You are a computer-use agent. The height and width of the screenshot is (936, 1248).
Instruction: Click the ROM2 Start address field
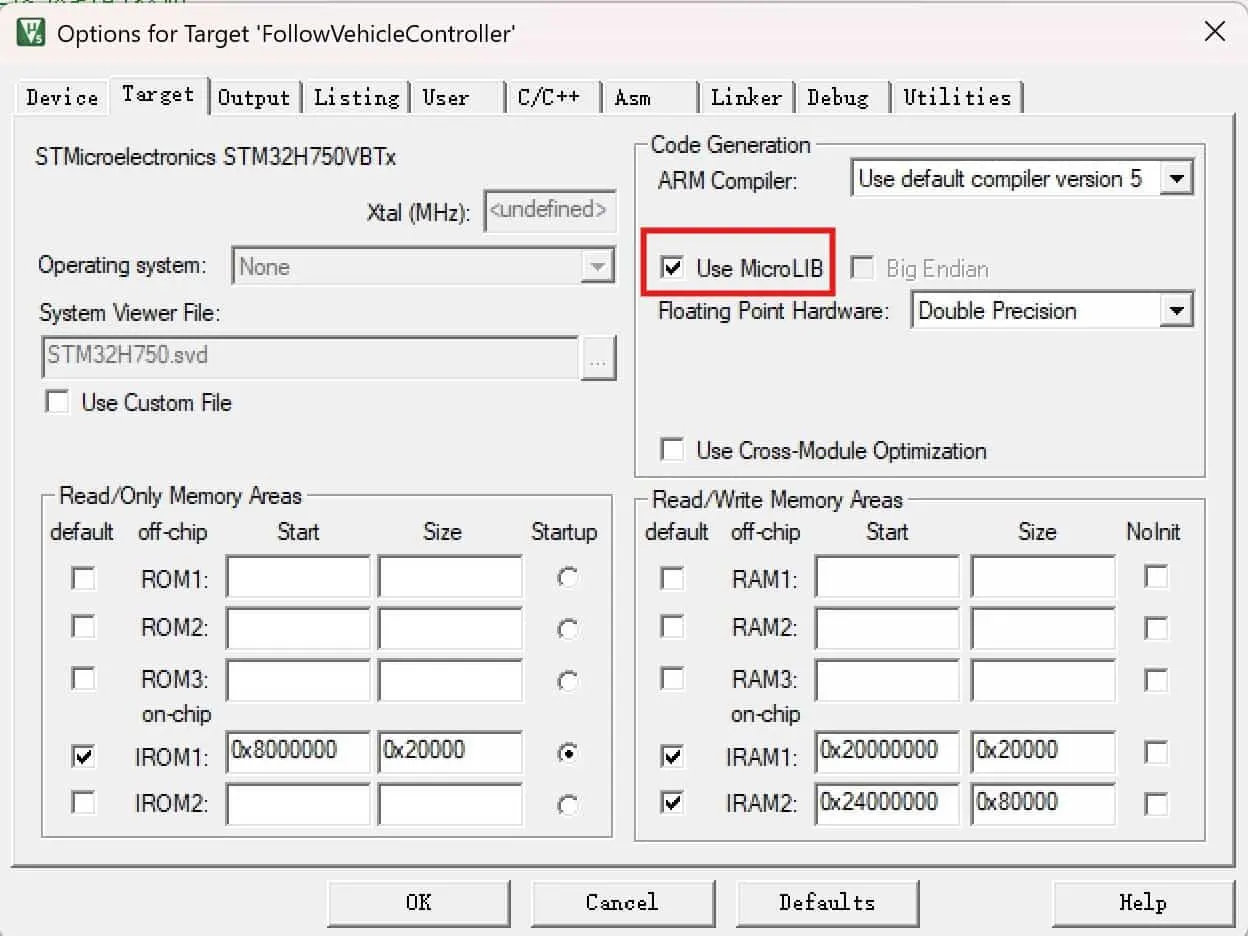tap(298, 628)
